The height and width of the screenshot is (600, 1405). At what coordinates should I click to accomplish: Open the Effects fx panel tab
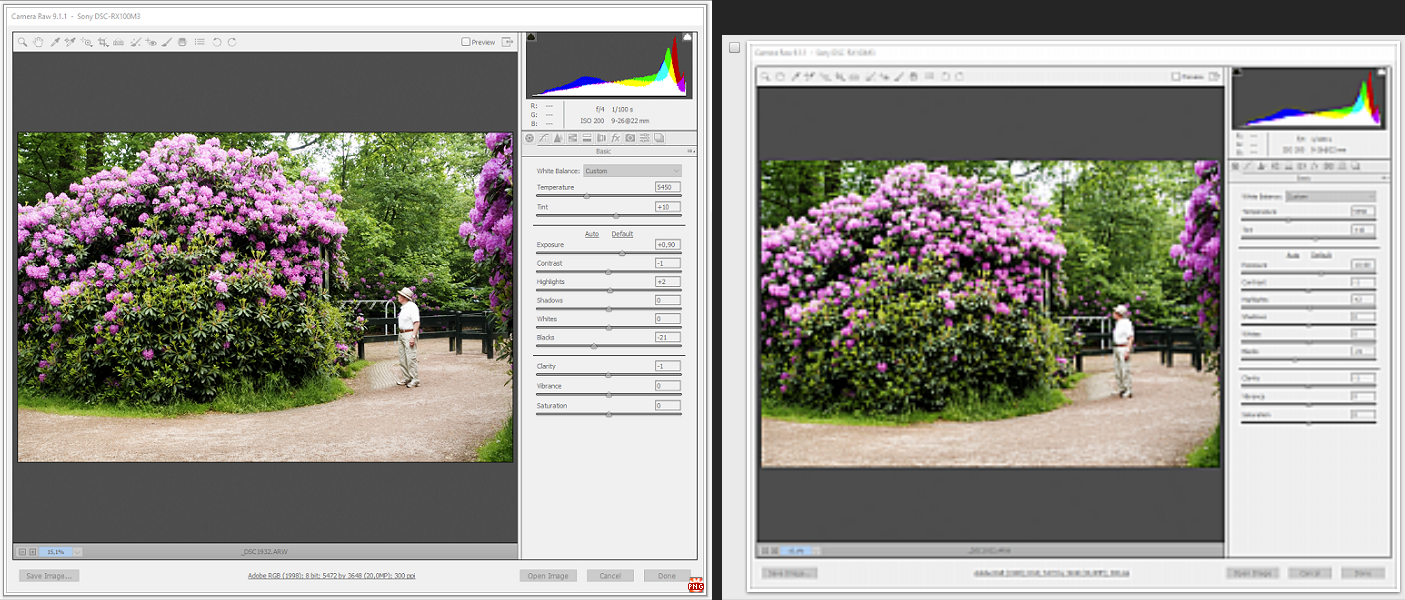coord(616,138)
